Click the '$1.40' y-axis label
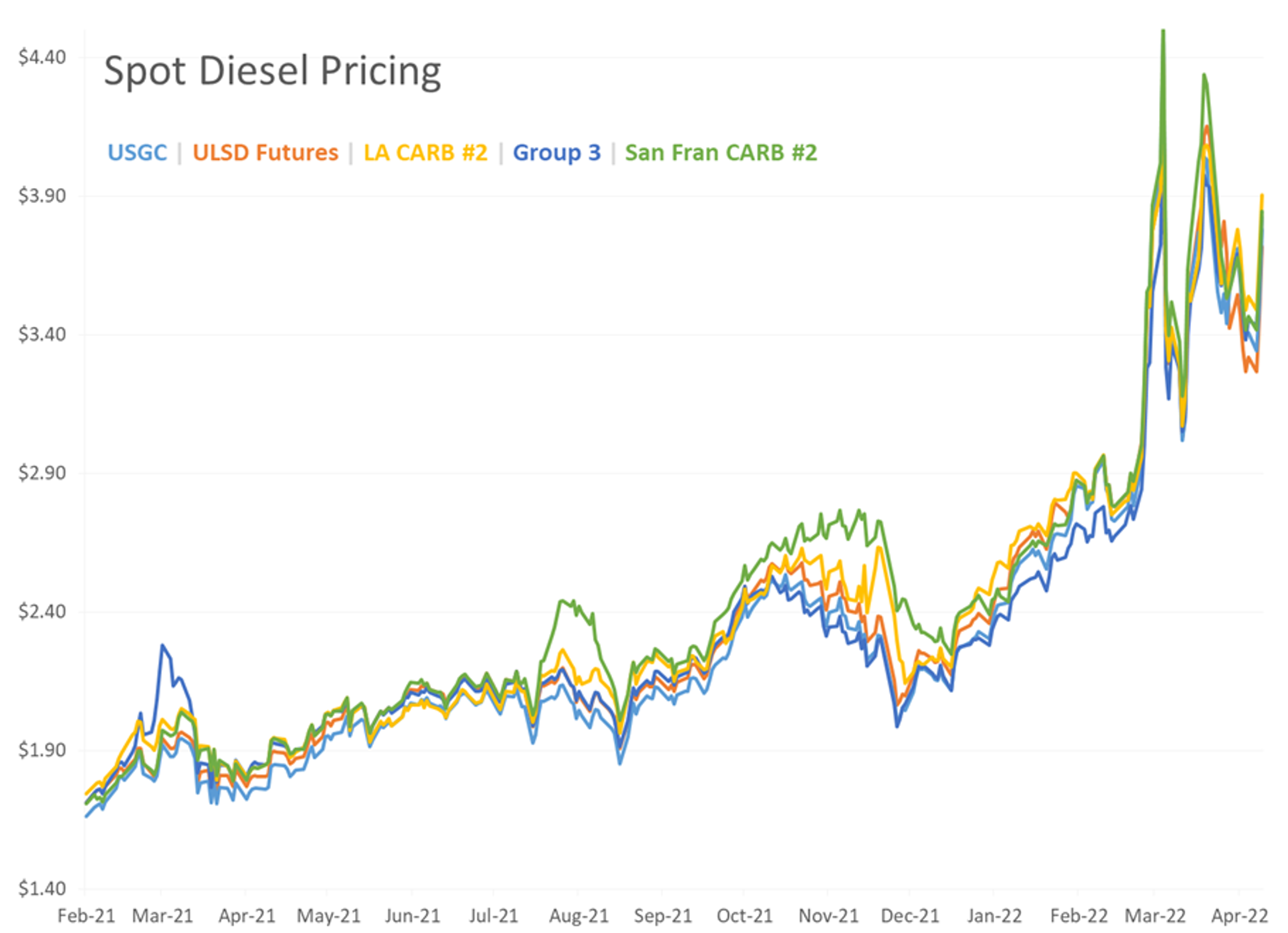This screenshot has width=1288, height=933. click(x=42, y=889)
